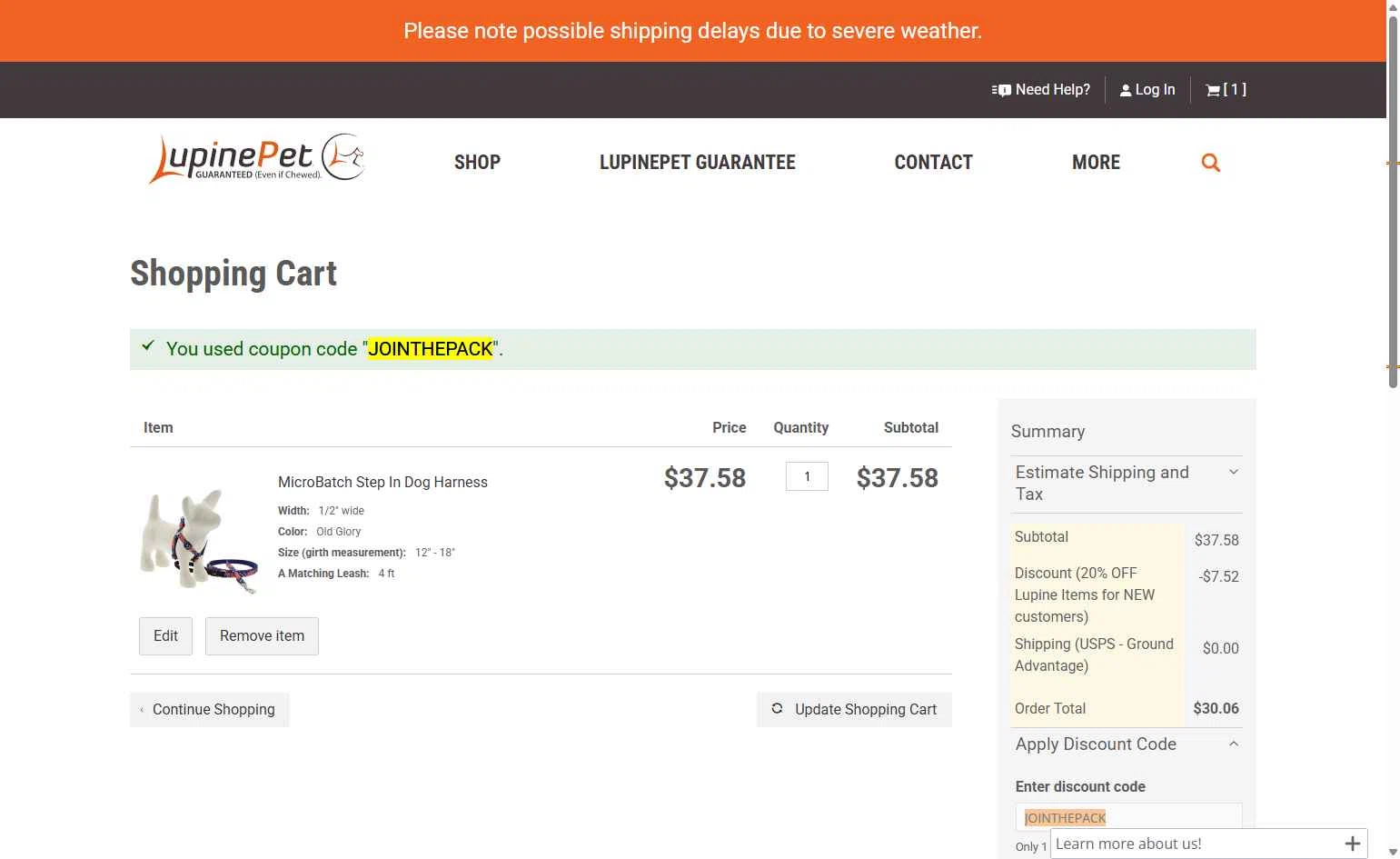The height and width of the screenshot is (859, 1400).
Task: Open the SHOP menu
Action: 477,163
